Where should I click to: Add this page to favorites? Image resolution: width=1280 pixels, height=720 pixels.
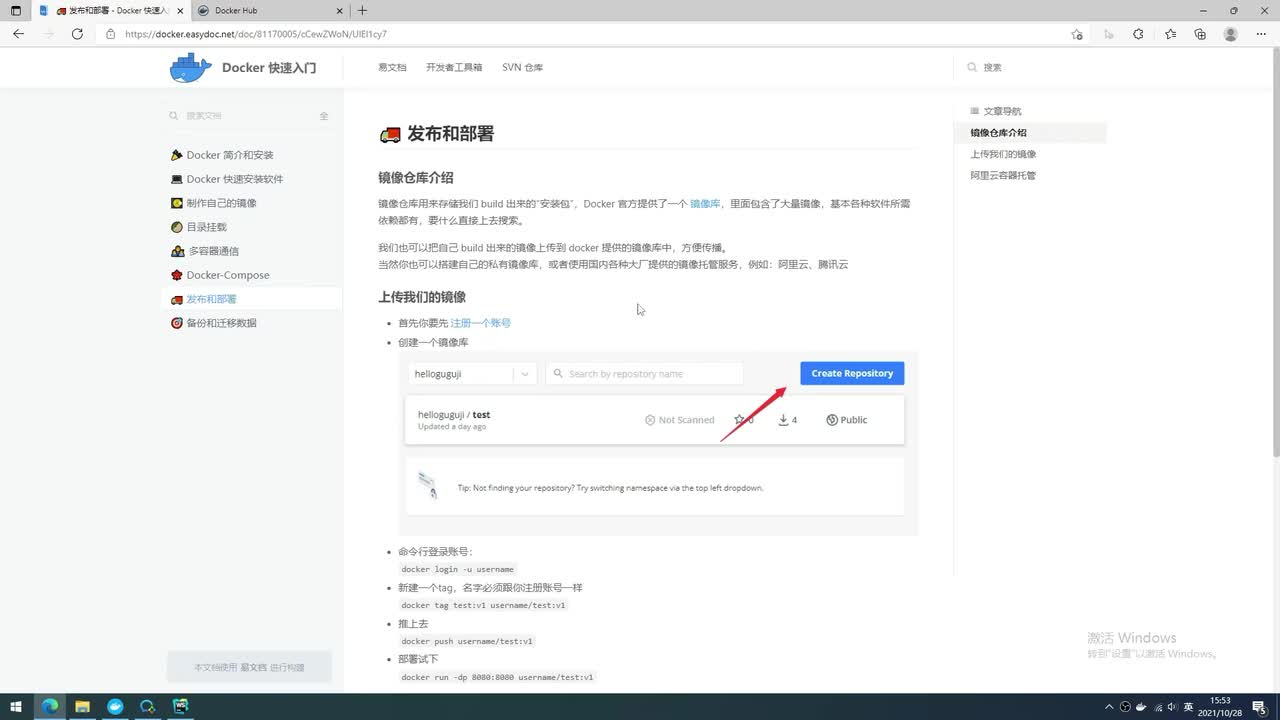click(x=1077, y=34)
